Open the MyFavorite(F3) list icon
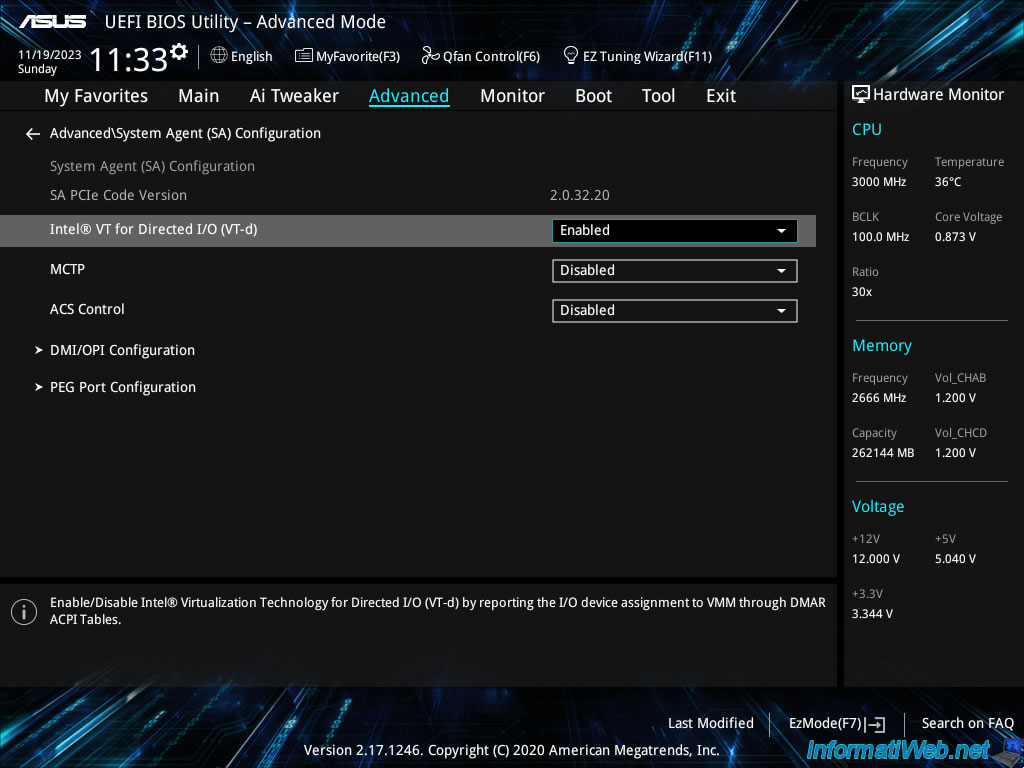The width and height of the screenshot is (1024, 768). click(x=303, y=56)
